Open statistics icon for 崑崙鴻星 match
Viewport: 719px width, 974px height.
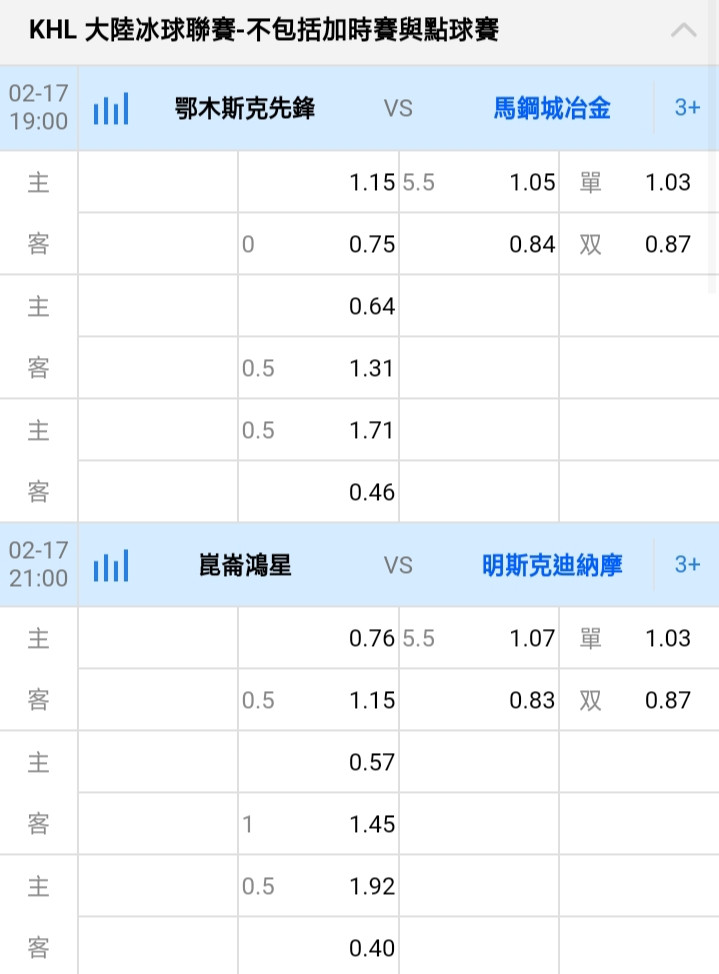[111, 565]
